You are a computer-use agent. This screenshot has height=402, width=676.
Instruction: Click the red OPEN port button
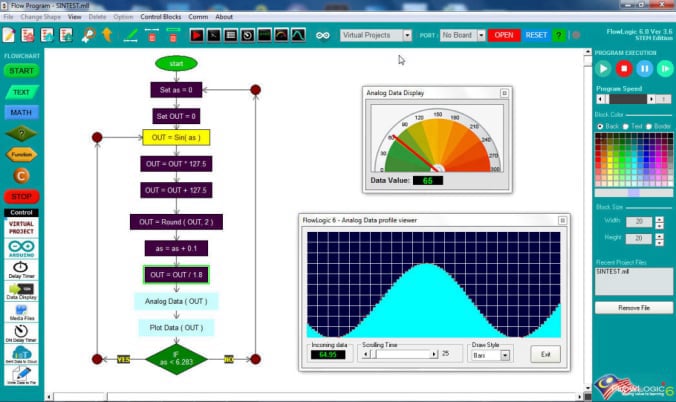pos(503,35)
